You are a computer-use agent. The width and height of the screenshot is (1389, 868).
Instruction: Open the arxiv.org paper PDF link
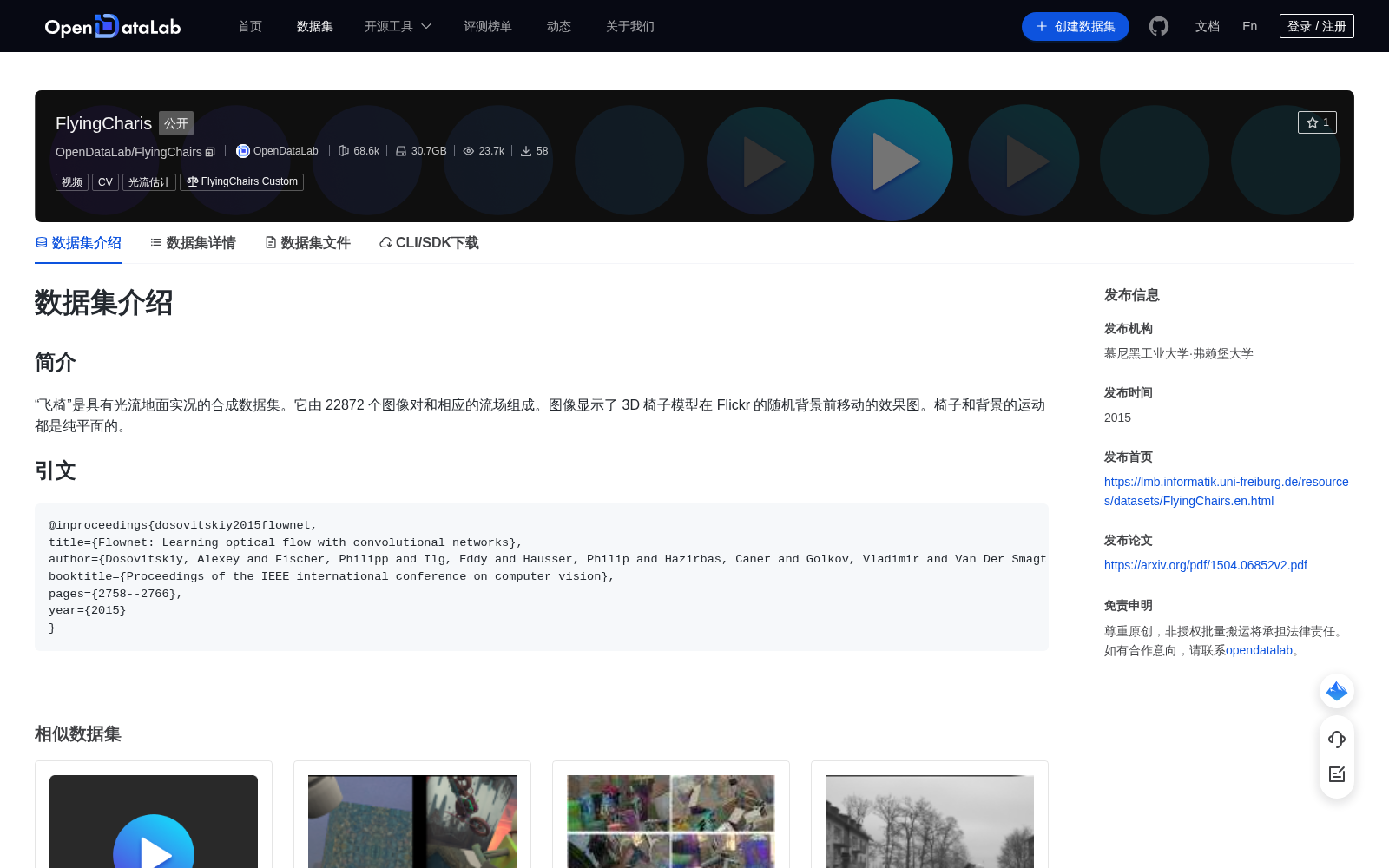coord(1206,565)
